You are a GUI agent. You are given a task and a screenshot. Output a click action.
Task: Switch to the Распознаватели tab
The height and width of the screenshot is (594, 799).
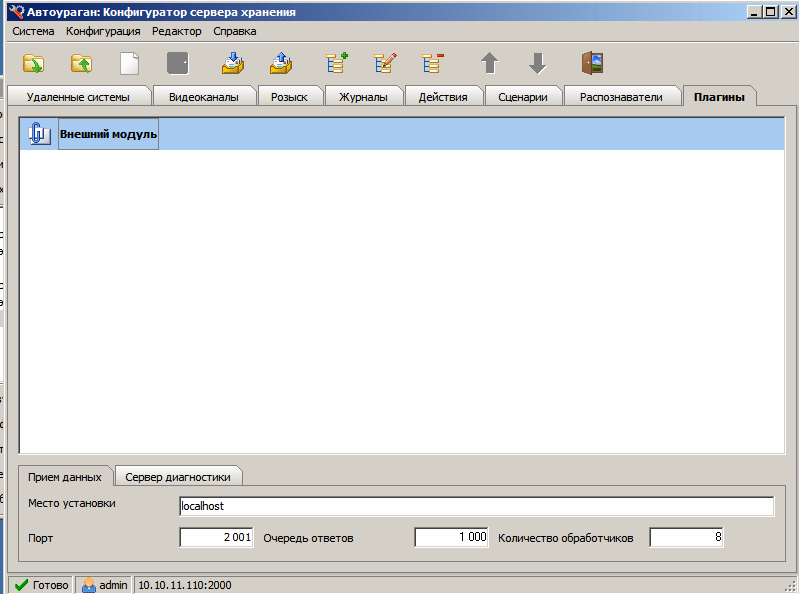tap(621, 97)
